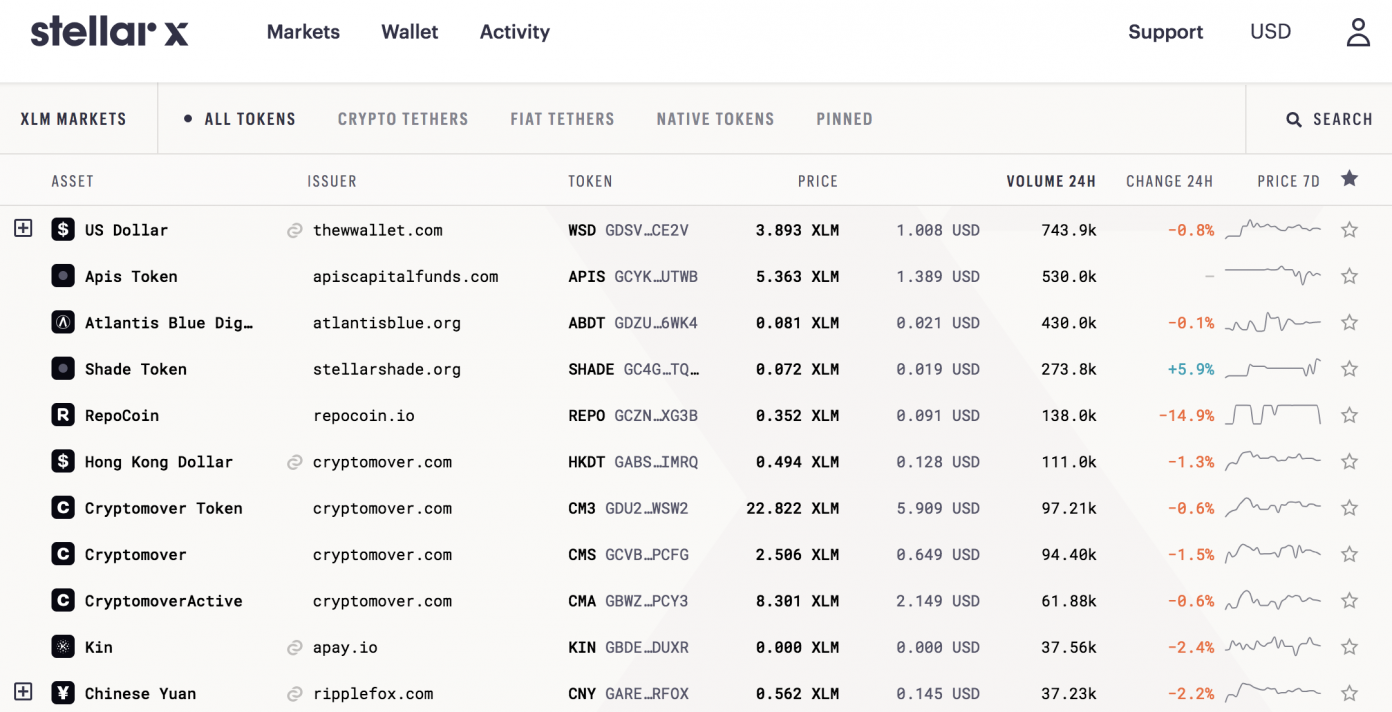Click the RepoCoin asset icon

point(63,415)
